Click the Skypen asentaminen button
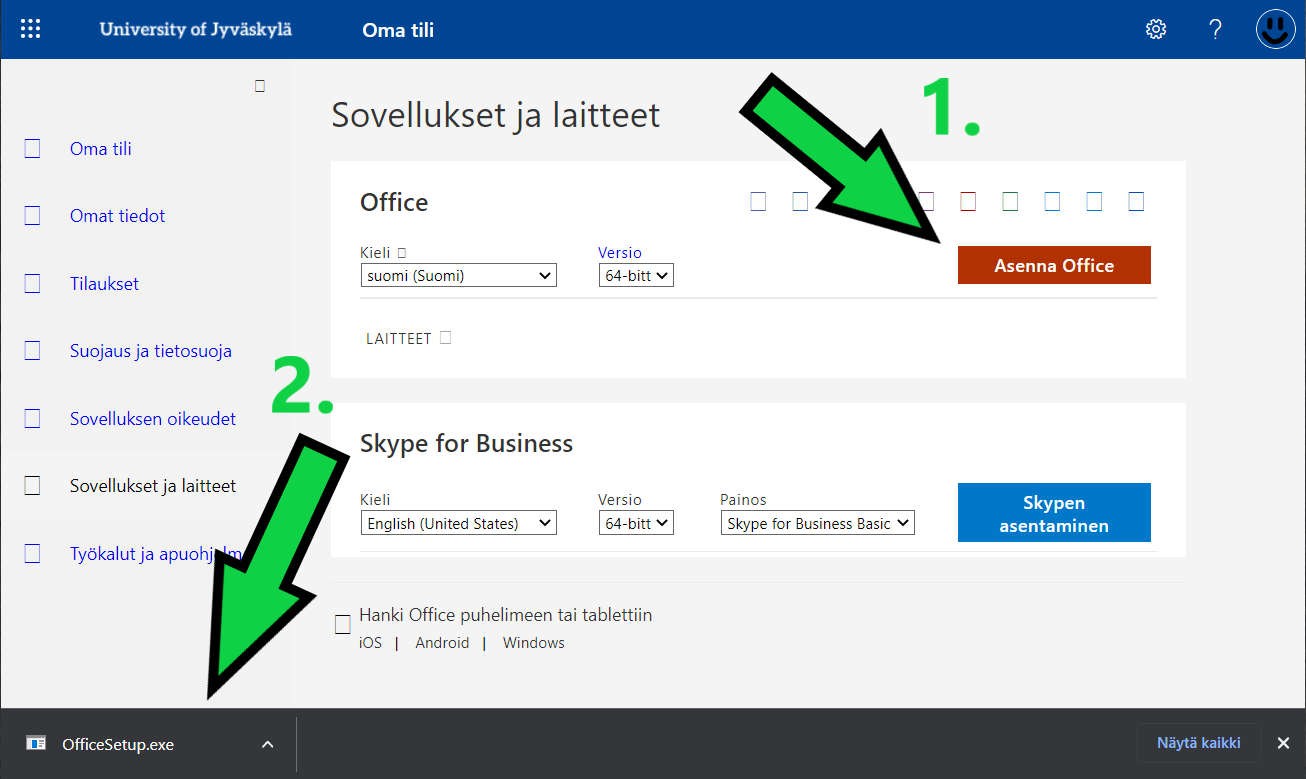 pyautogui.click(x=1053, y=513)
